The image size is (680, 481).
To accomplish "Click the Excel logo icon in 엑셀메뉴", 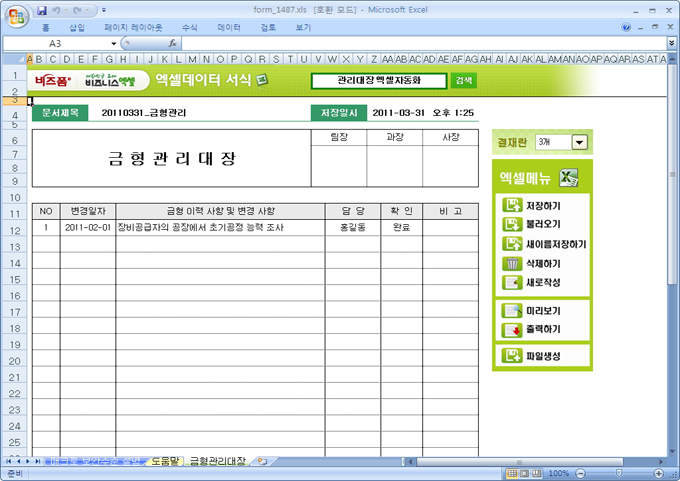I will [568, 178].
